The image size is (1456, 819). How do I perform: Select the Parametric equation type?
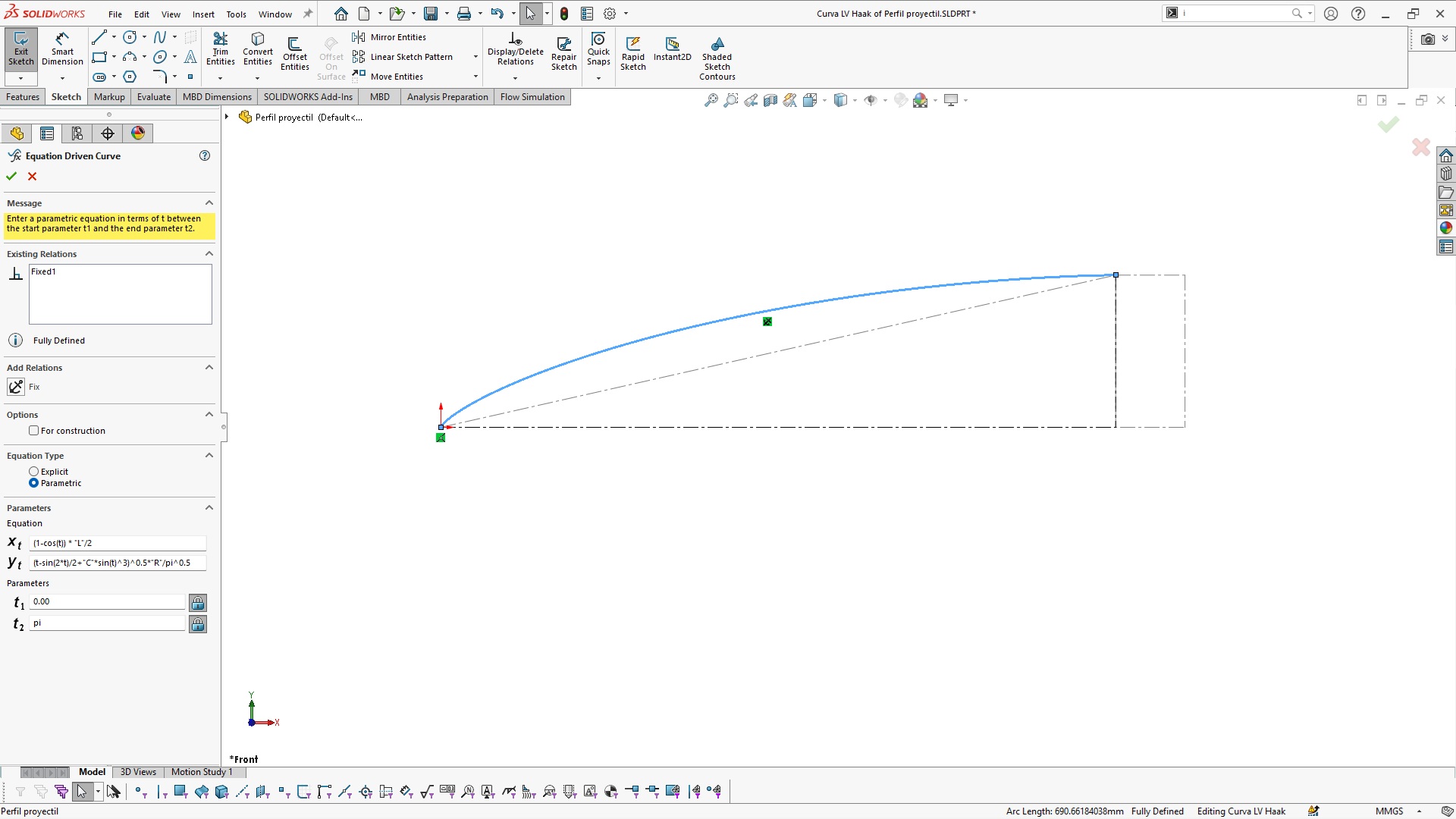click(34, 483)
